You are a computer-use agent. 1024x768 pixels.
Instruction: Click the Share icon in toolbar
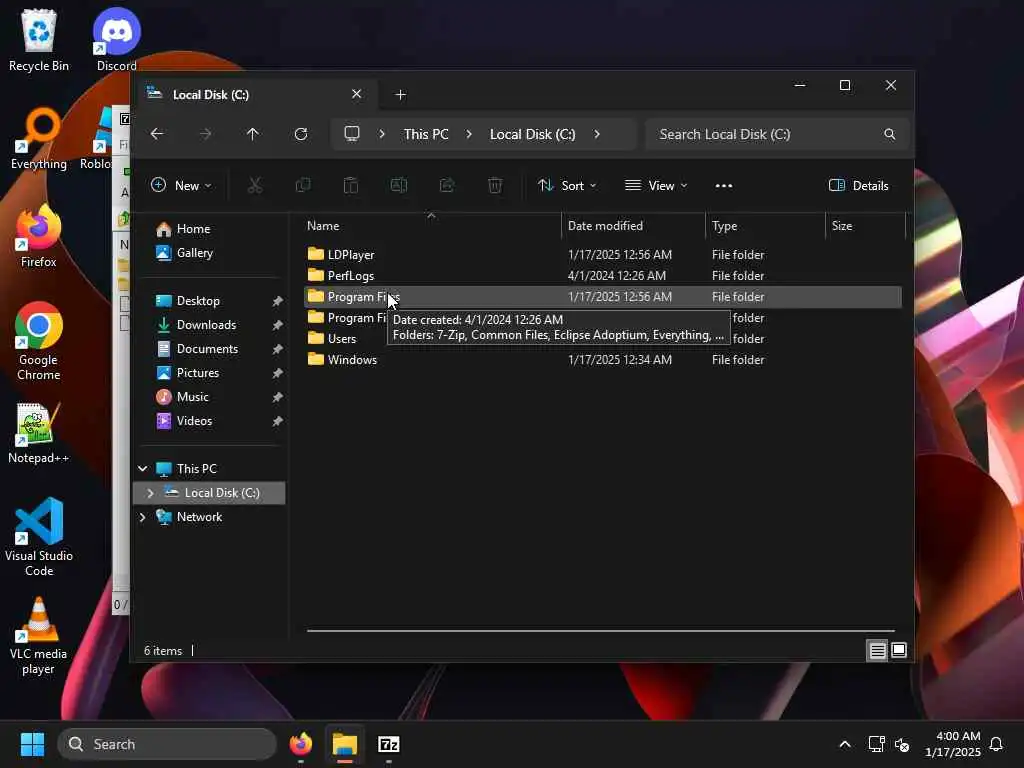point(447,185)
